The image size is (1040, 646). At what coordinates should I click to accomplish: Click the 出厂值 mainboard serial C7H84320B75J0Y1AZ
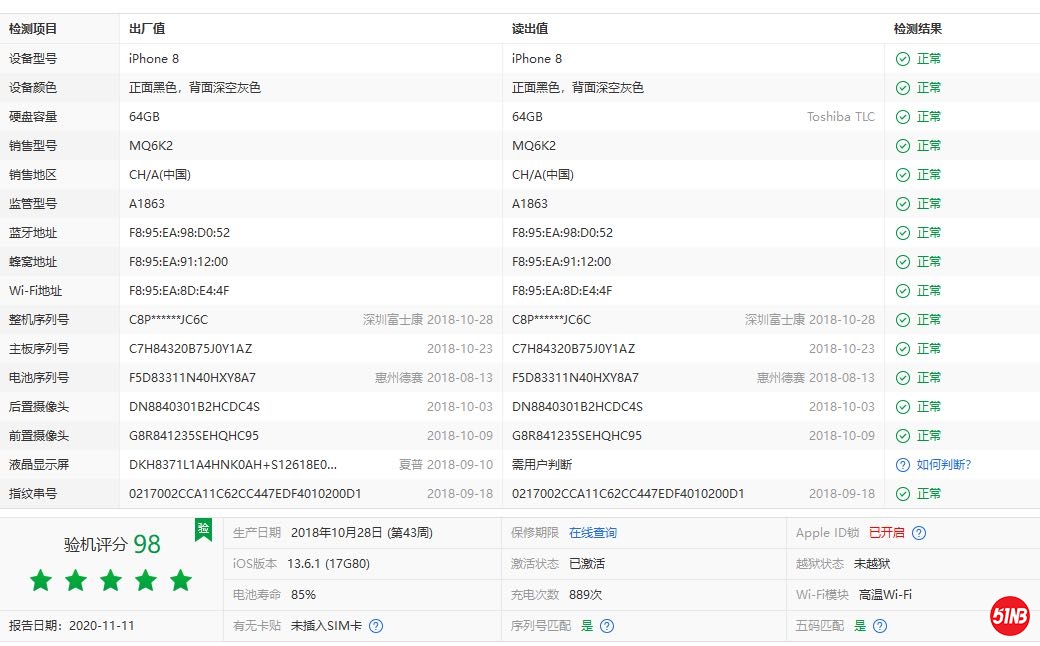pos(190,349)
